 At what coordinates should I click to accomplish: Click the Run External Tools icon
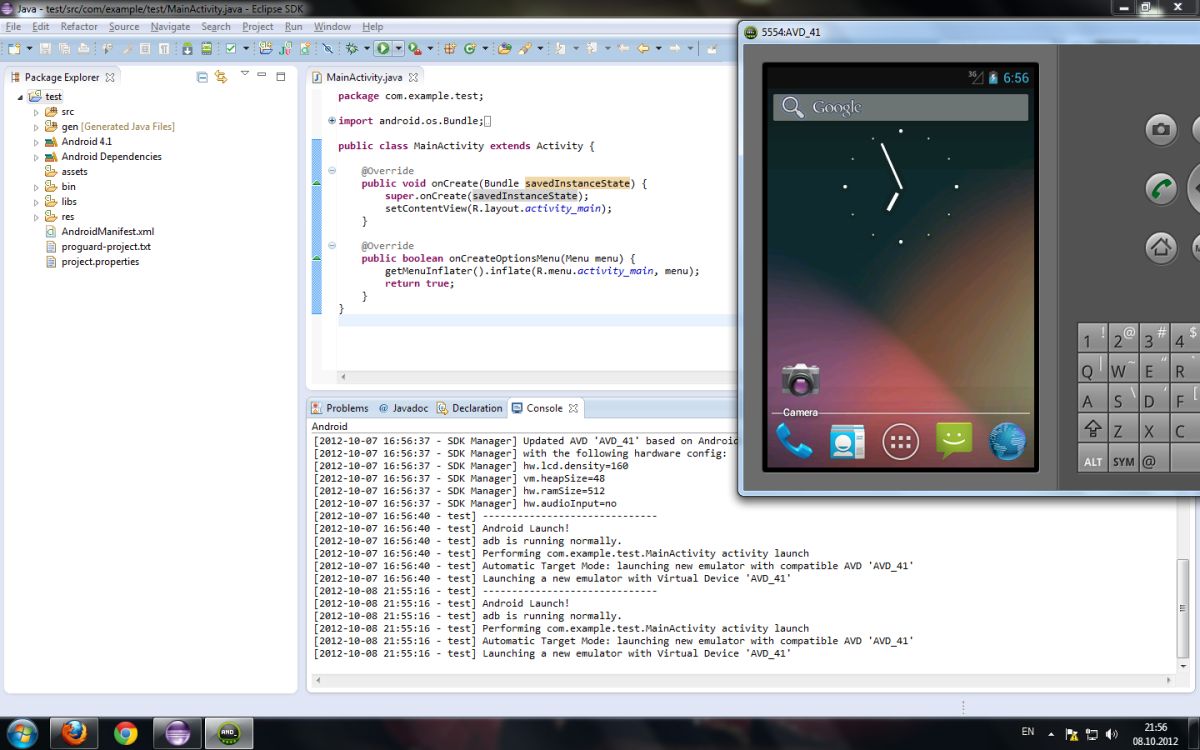(413, 48)
